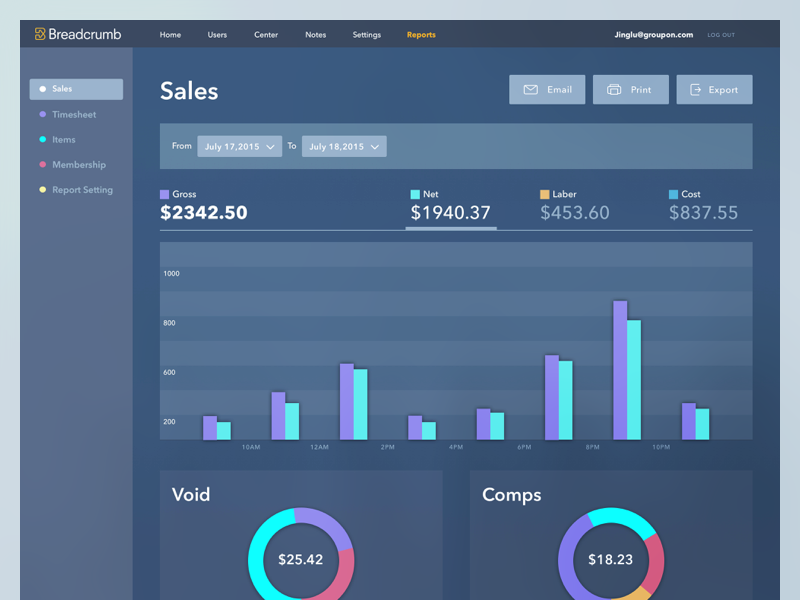The width and height of the screenshot is (800, 600).
Task: Click the Void donut chart value $25.42
Action: [x=301, y=560]
